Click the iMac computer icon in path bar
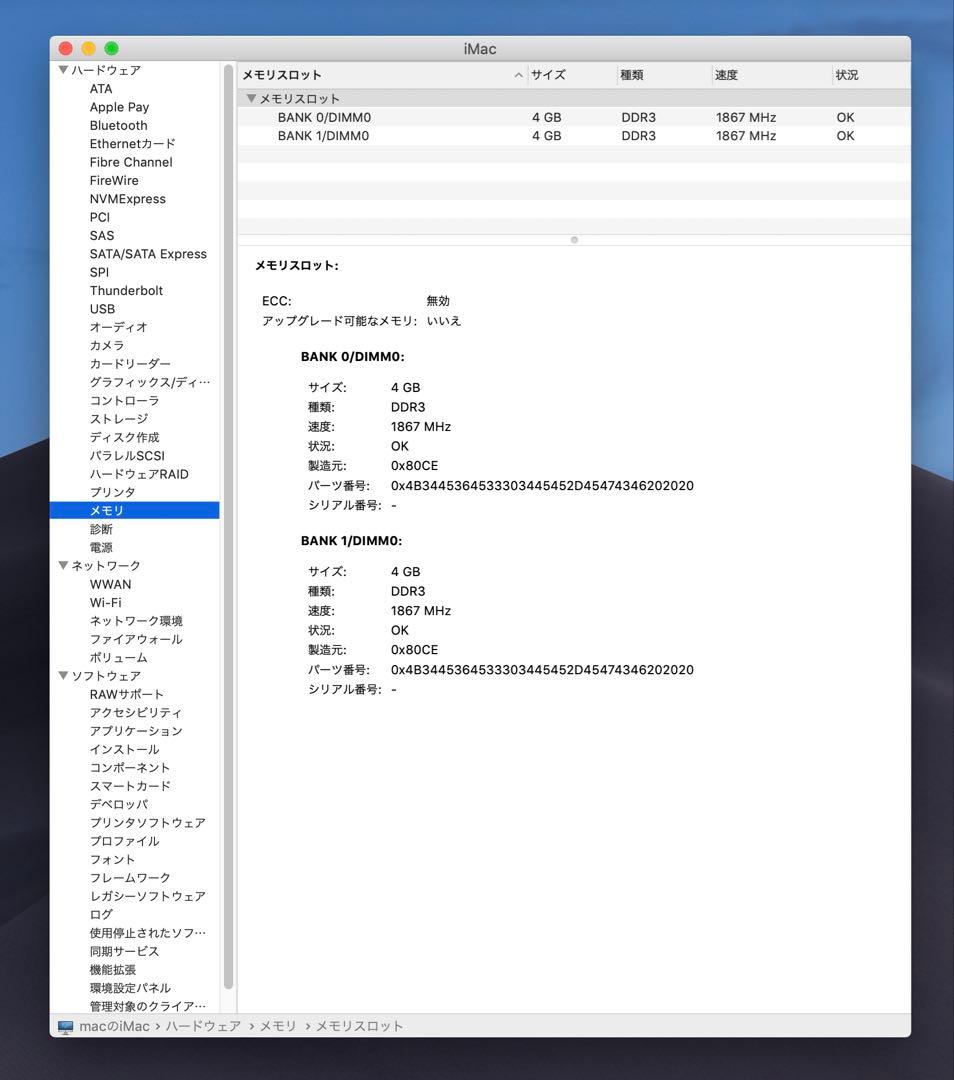Viewport: 954px width, 1080px height. pos(65,1026)
